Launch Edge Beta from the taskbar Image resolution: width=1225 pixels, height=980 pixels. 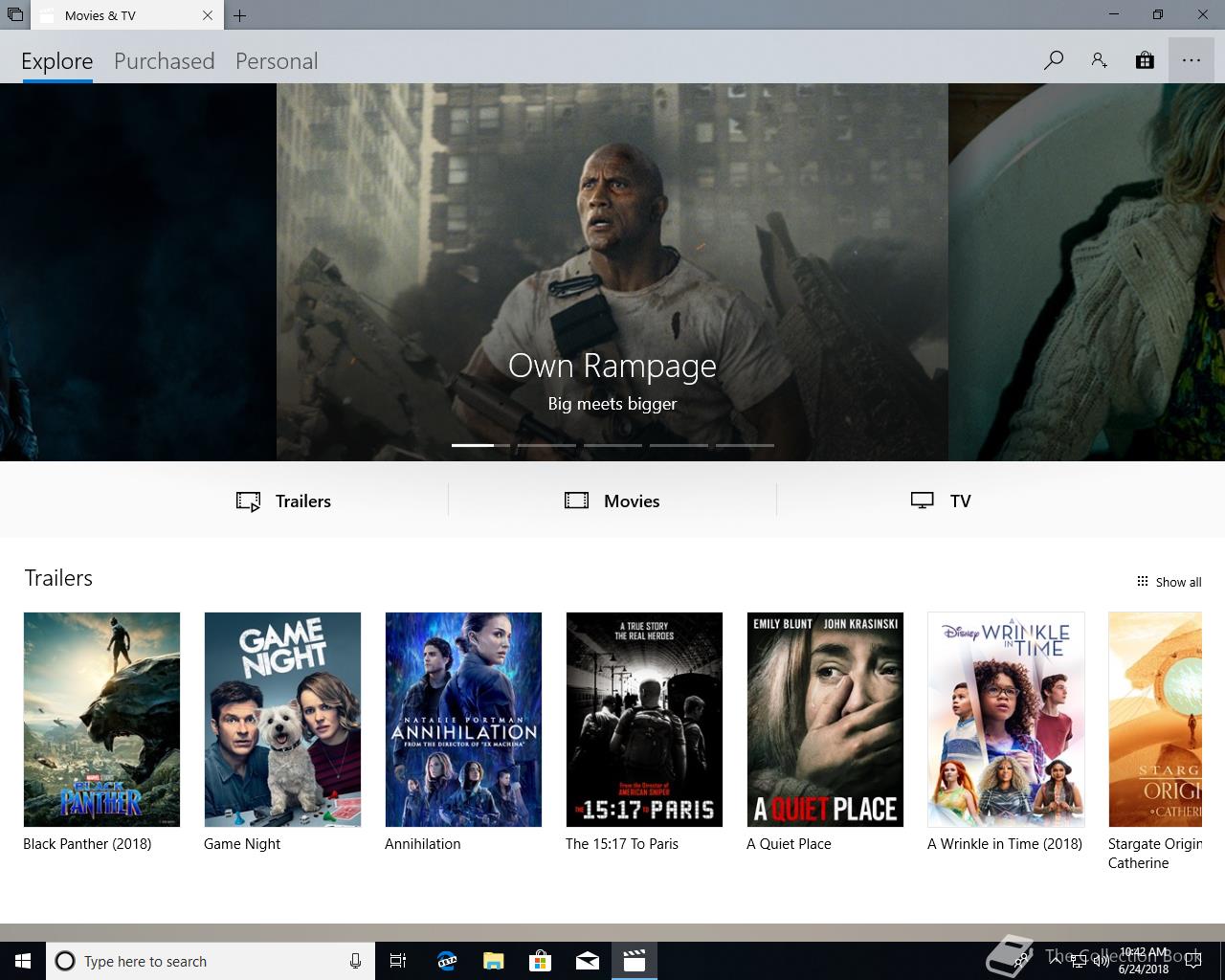(446, 961)
